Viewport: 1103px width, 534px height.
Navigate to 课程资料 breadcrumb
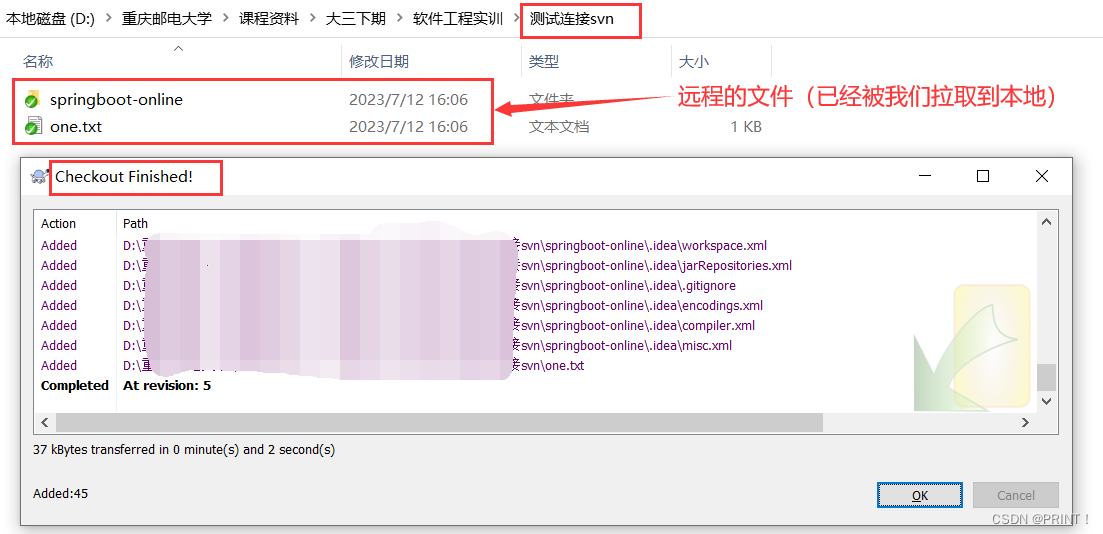pos(269,19)
